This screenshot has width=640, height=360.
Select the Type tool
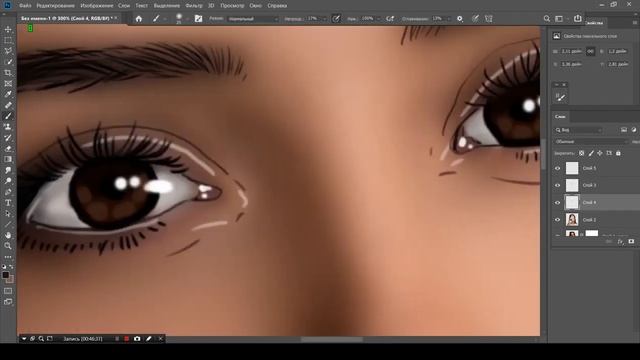8,203
